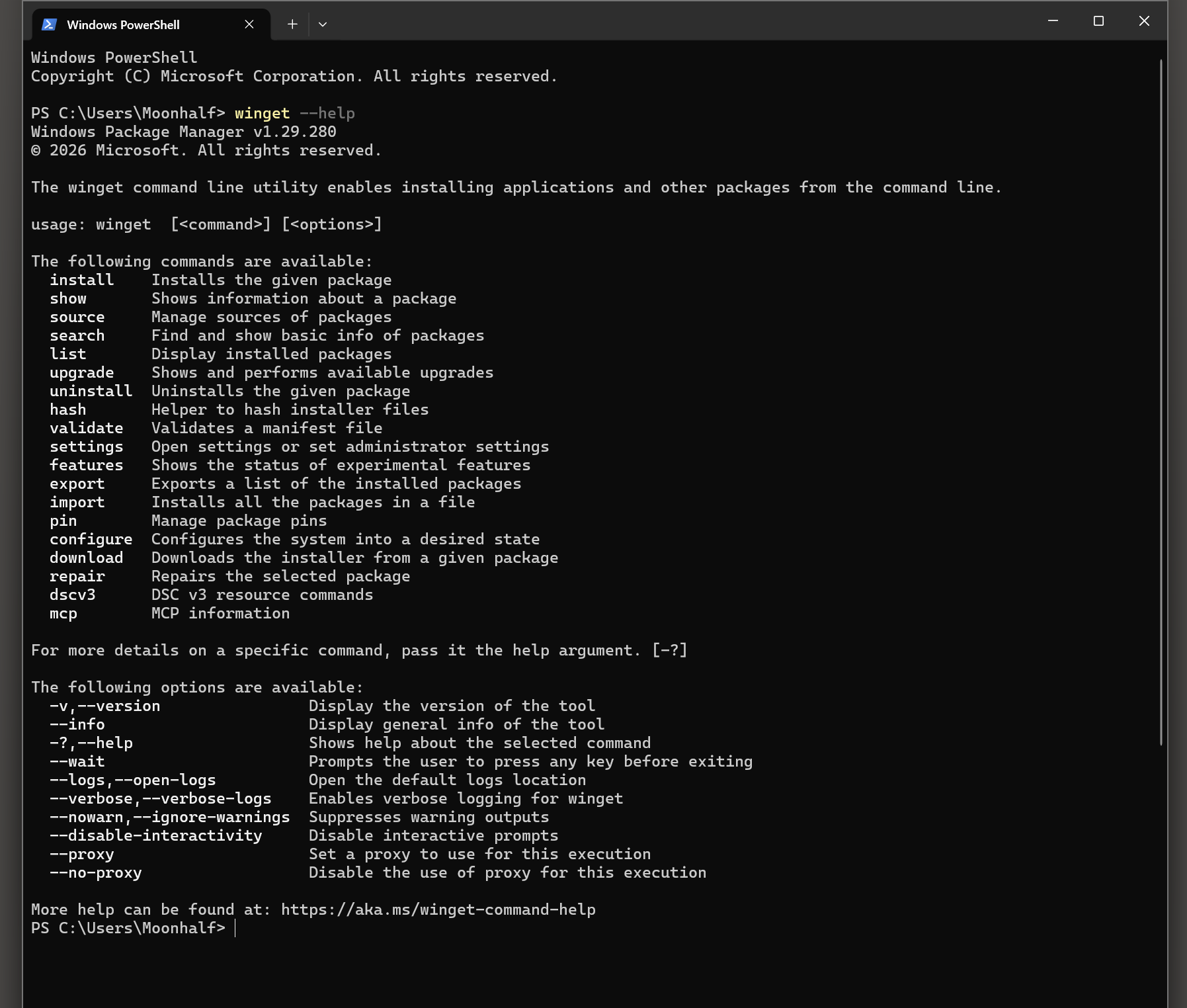Image resolution: width=1187 pixels, height=1008 pixels.
Task: Click the '[-?]' help argument text
Action: click(x=670, y=650)
